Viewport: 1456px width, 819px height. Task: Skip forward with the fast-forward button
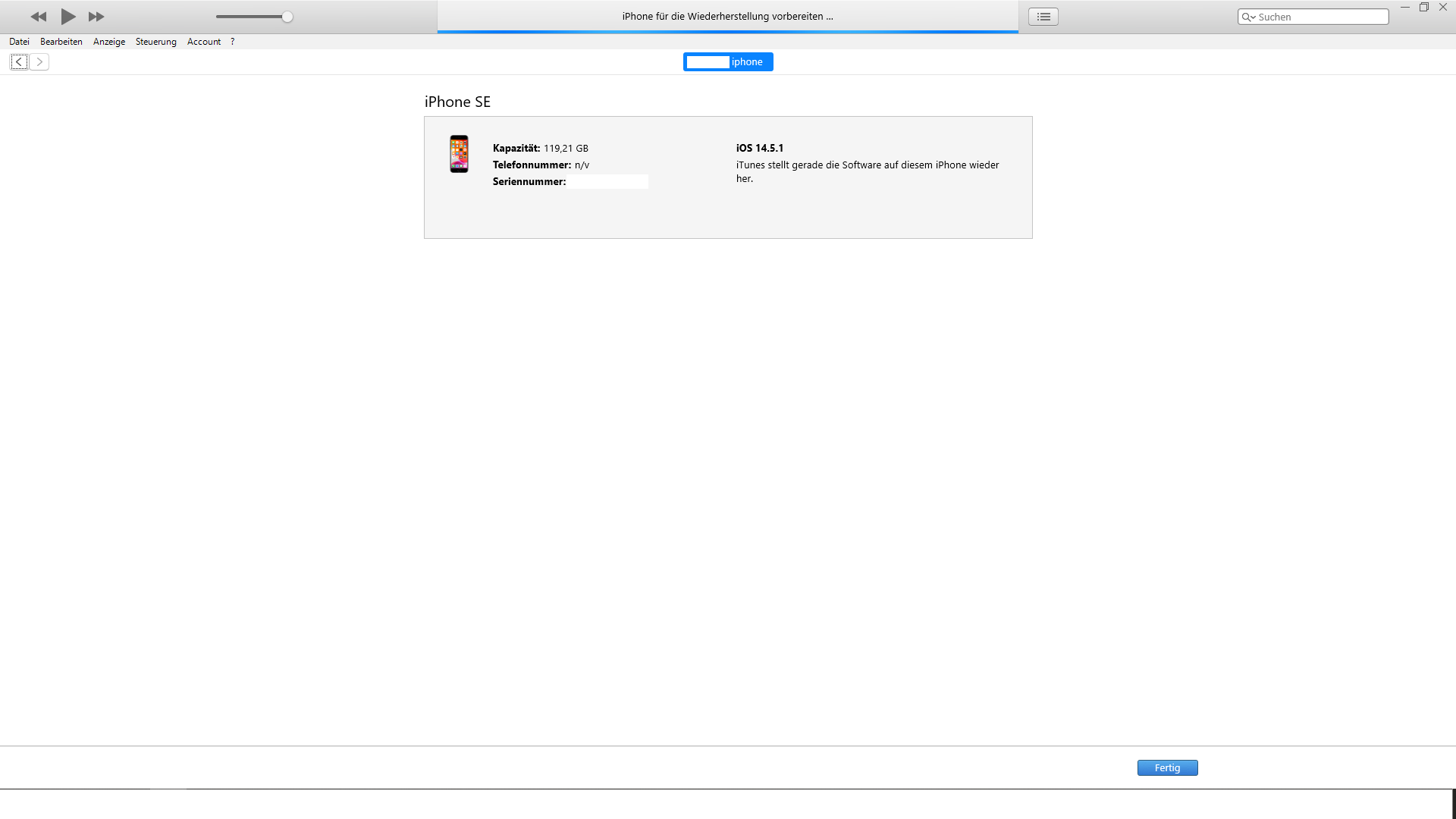pos(96,17)
